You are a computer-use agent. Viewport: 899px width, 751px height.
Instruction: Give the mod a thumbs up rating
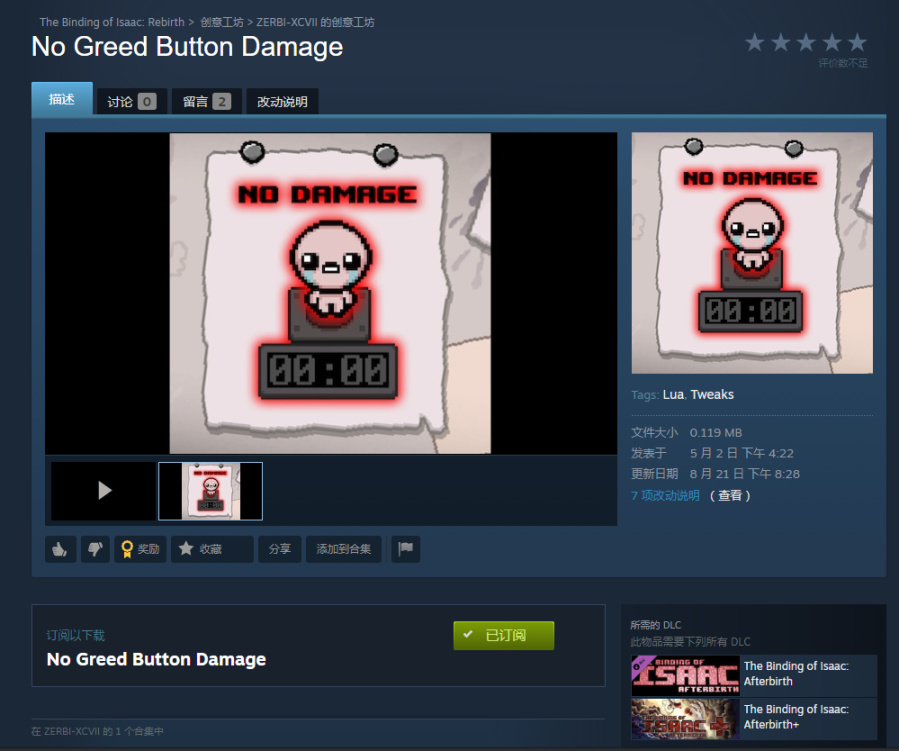pos(61,549)
